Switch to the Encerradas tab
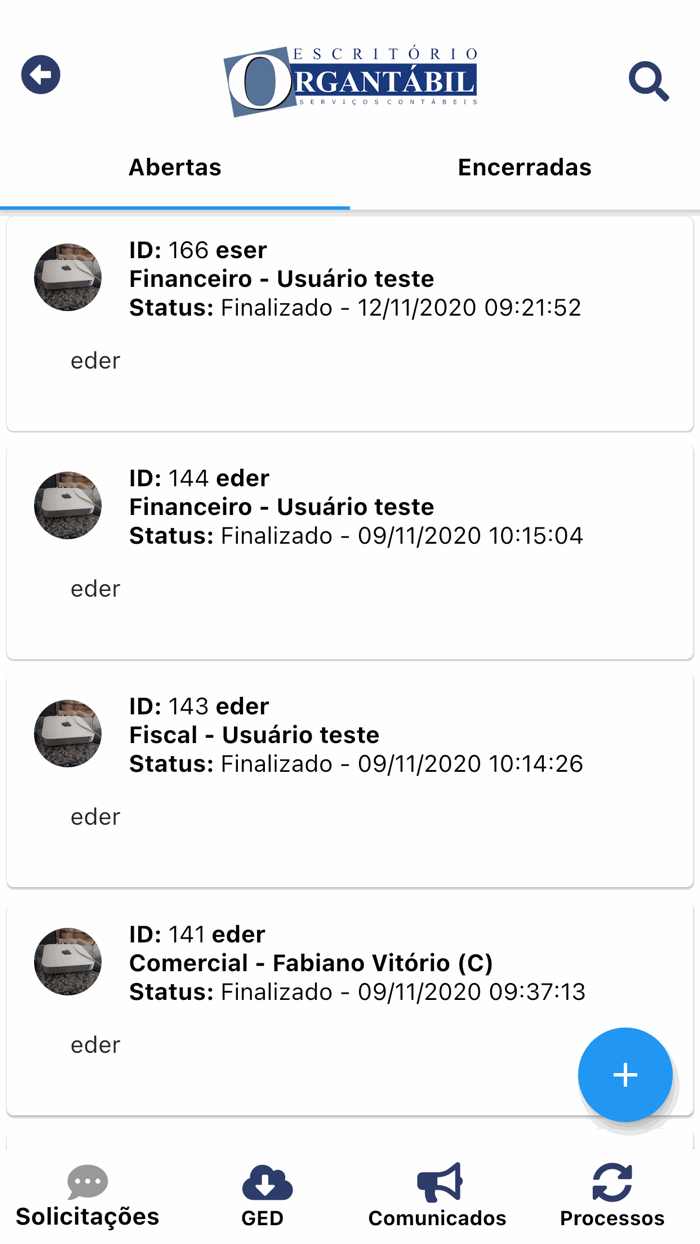 (525, 167)
